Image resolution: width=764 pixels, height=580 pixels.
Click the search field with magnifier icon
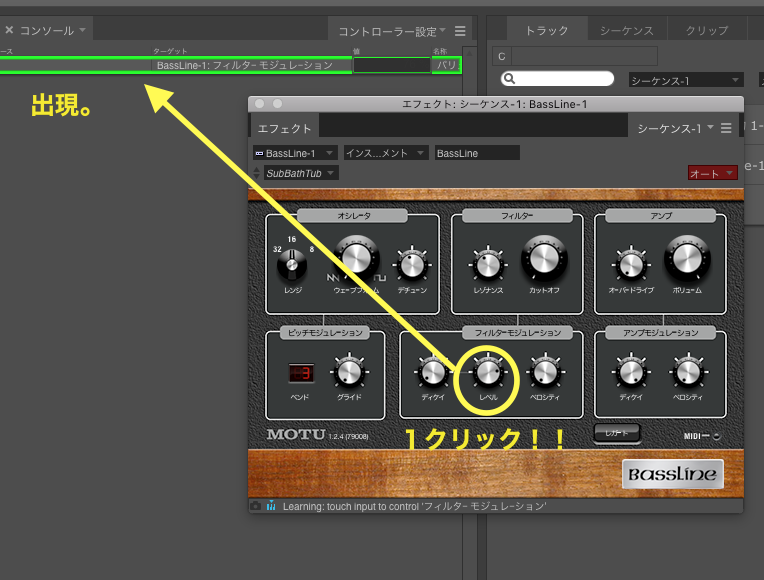point(557,79)
